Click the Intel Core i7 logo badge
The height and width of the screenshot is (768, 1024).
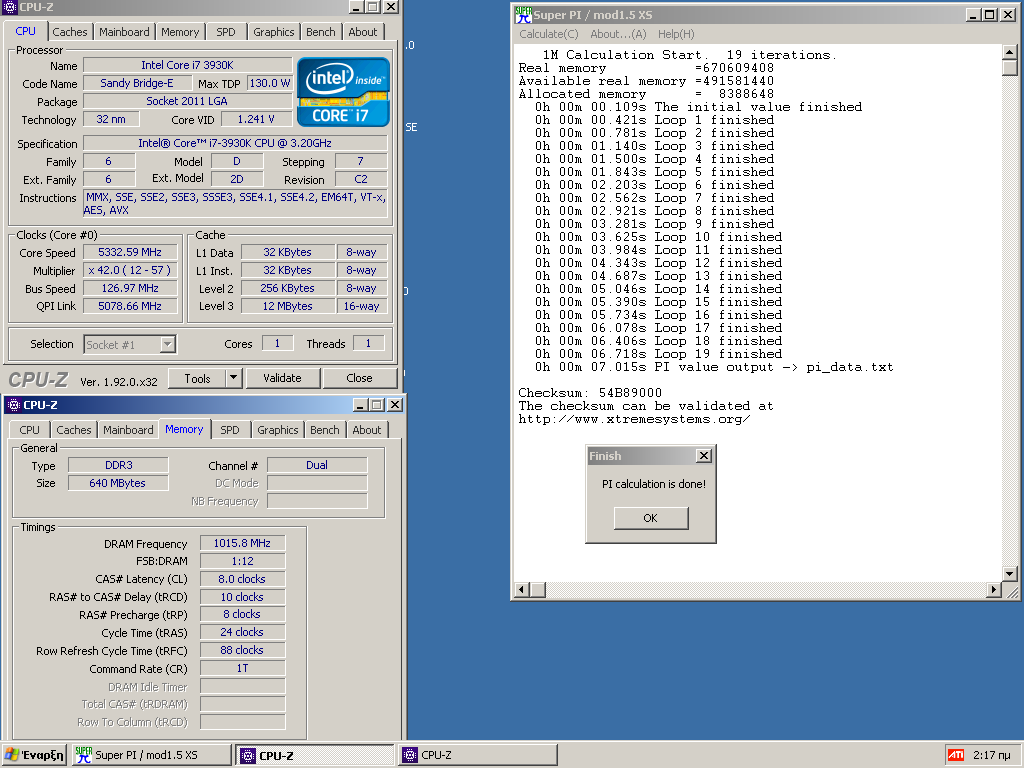pos(344,92)
